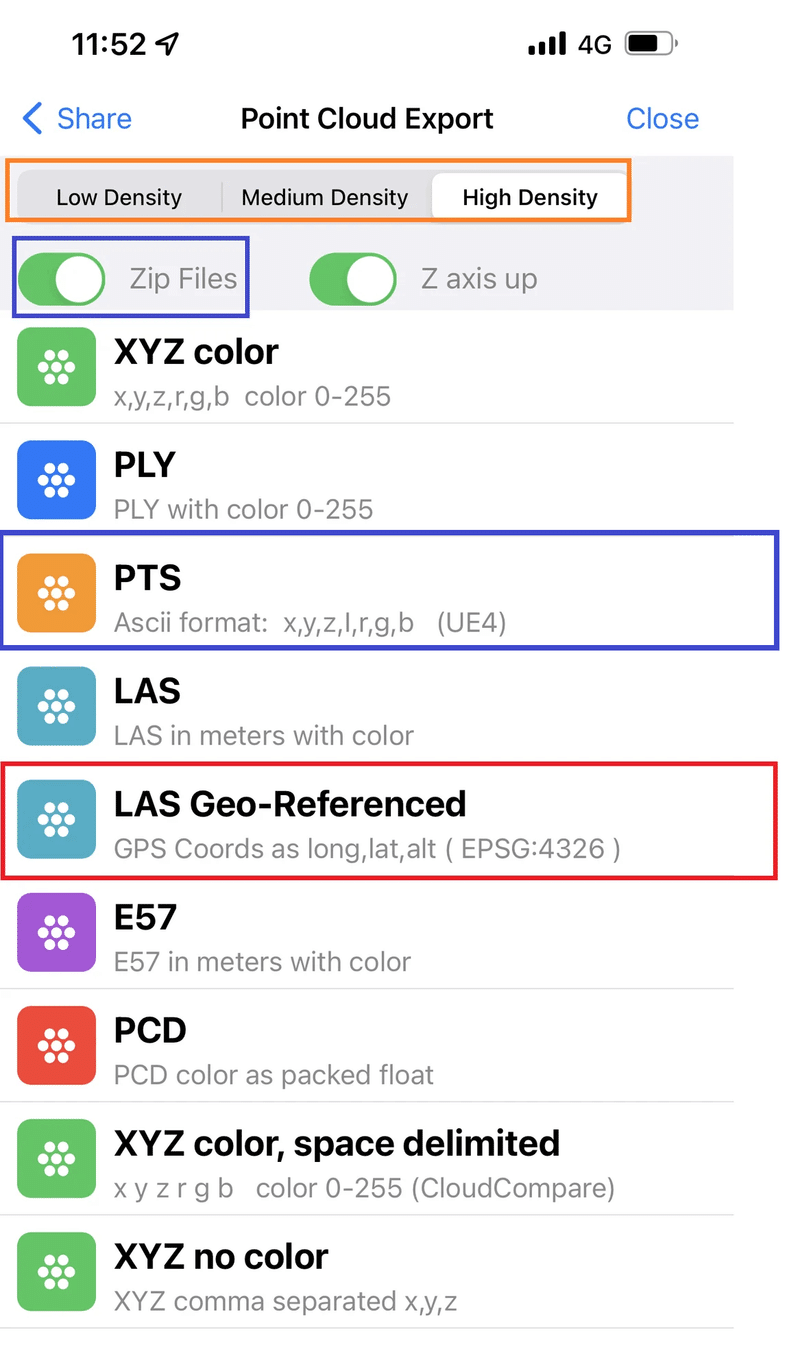Export as LAS Geo-Referenced row
The image size is (800, 1371).
(x=389, y=820)
